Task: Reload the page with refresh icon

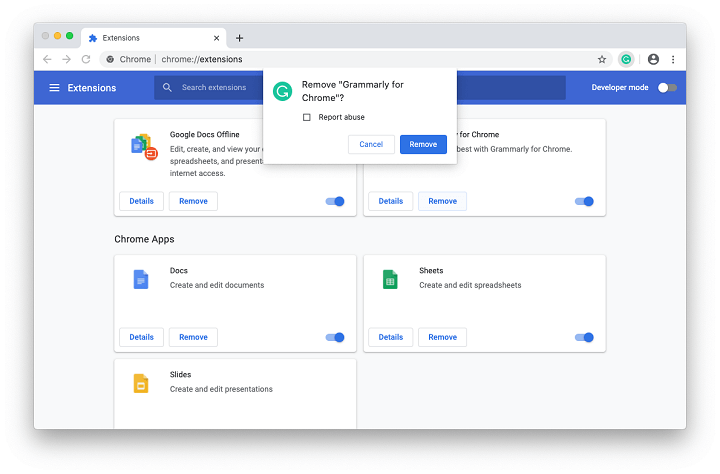Action: (86, 59)
